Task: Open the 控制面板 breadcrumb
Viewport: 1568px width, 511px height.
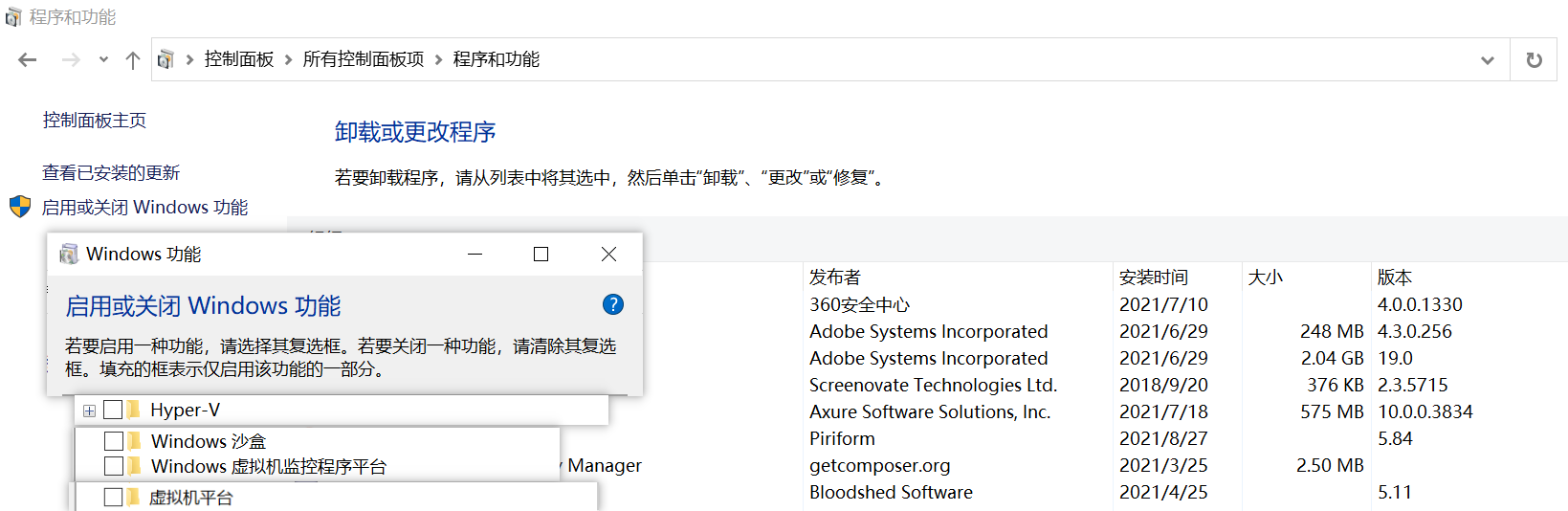Action: pyautogui.click(x=239, y=59)
